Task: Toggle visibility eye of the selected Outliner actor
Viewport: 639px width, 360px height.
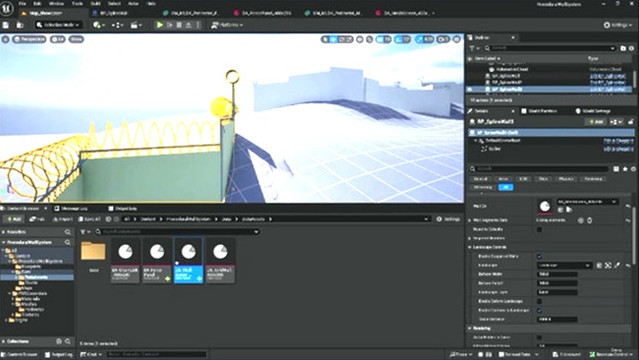Action: [x=470, y=89]
